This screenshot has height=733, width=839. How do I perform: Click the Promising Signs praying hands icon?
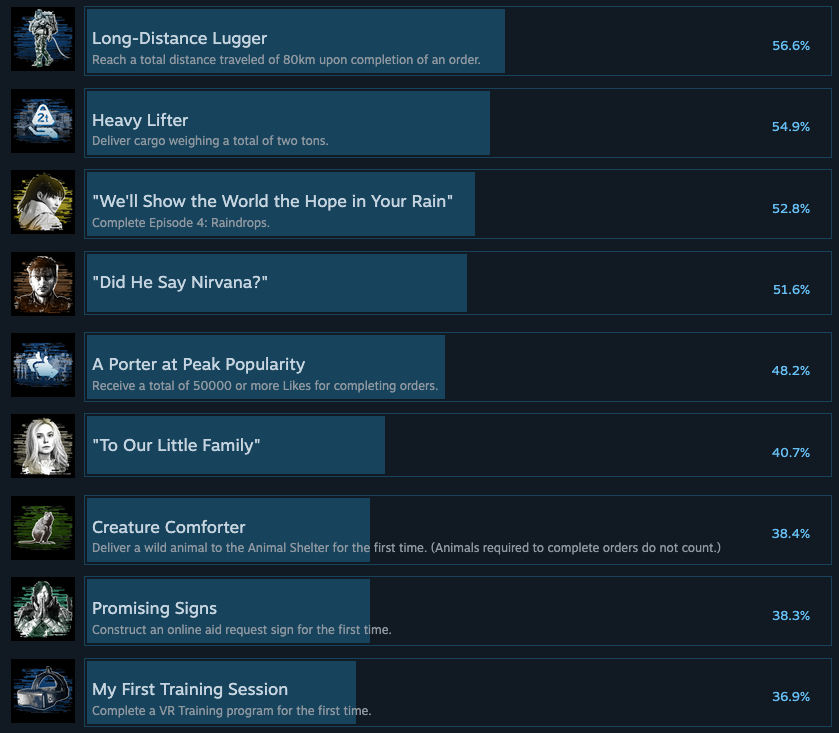[x=43, y=609]
